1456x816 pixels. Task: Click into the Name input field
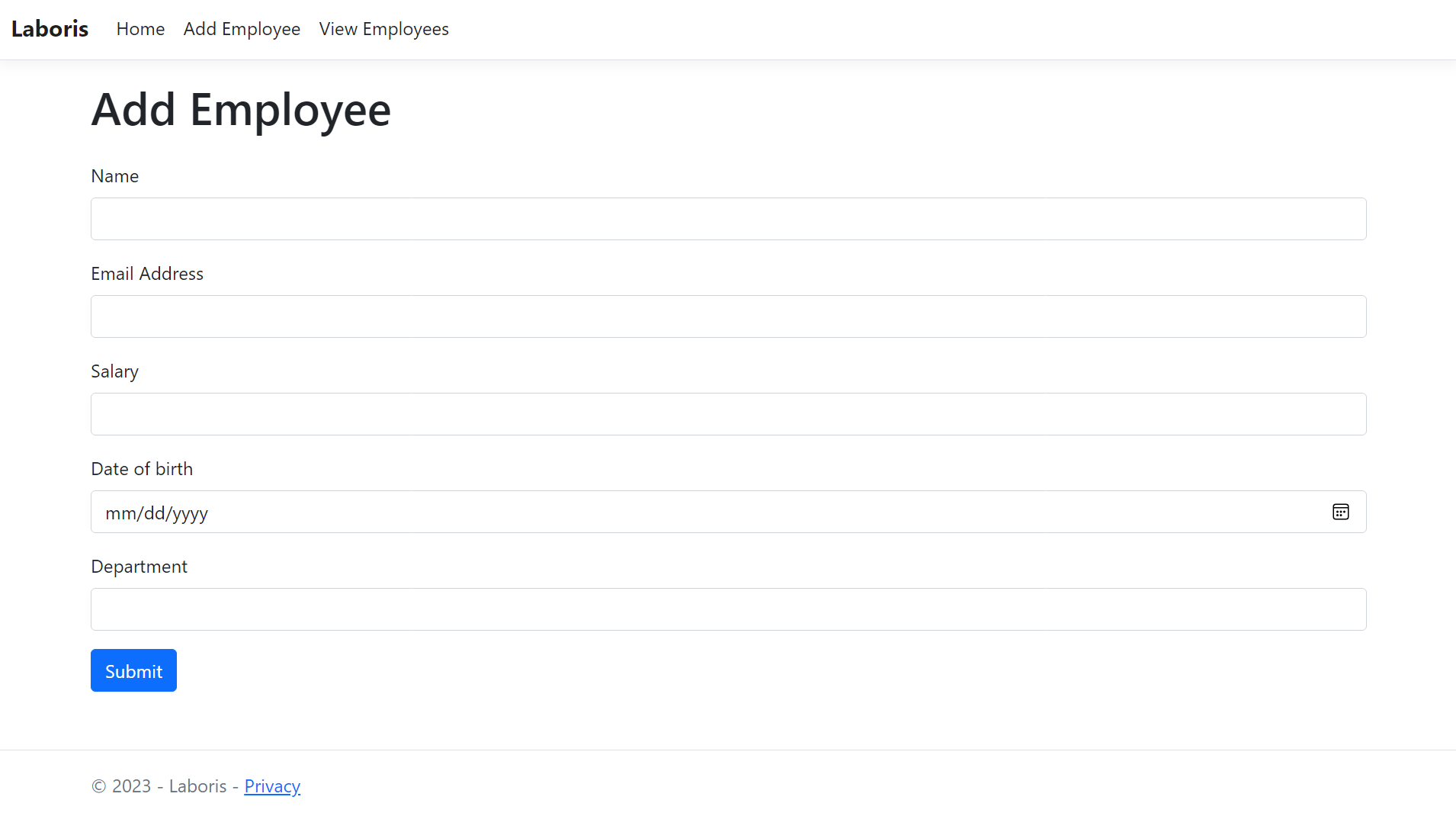pyautogui.click(x=728, y=219)
